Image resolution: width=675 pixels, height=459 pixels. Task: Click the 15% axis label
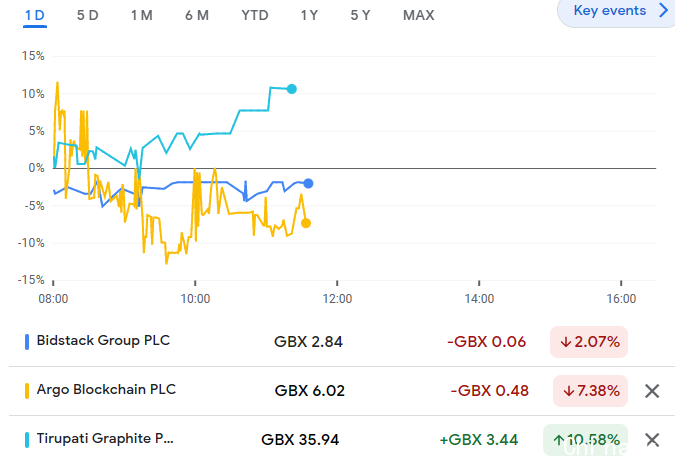point(33,56)
